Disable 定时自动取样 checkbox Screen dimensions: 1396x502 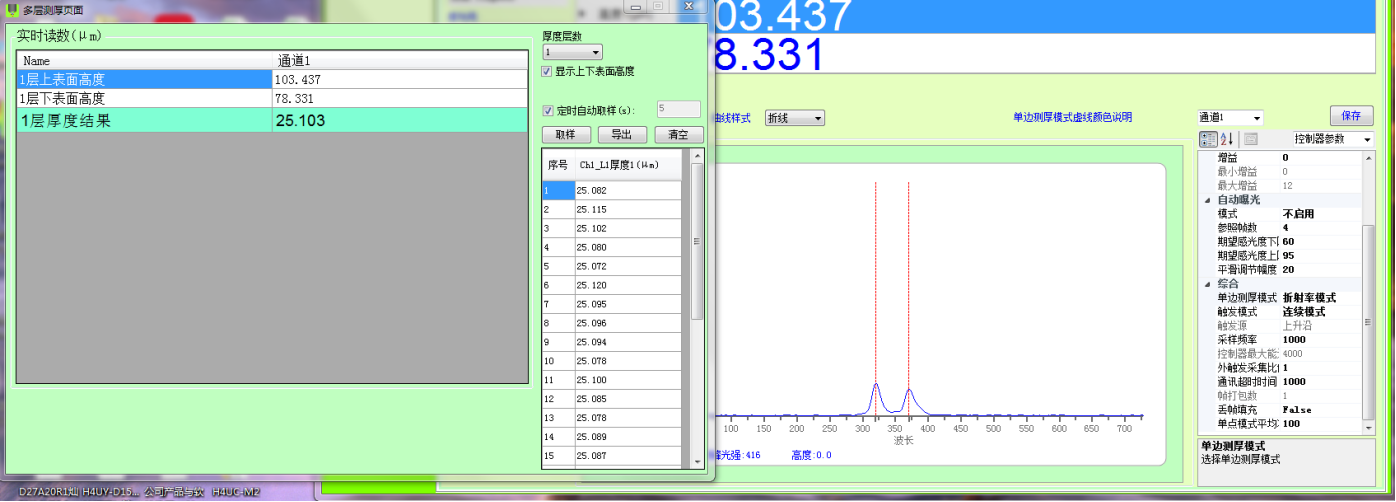[547, 111]
